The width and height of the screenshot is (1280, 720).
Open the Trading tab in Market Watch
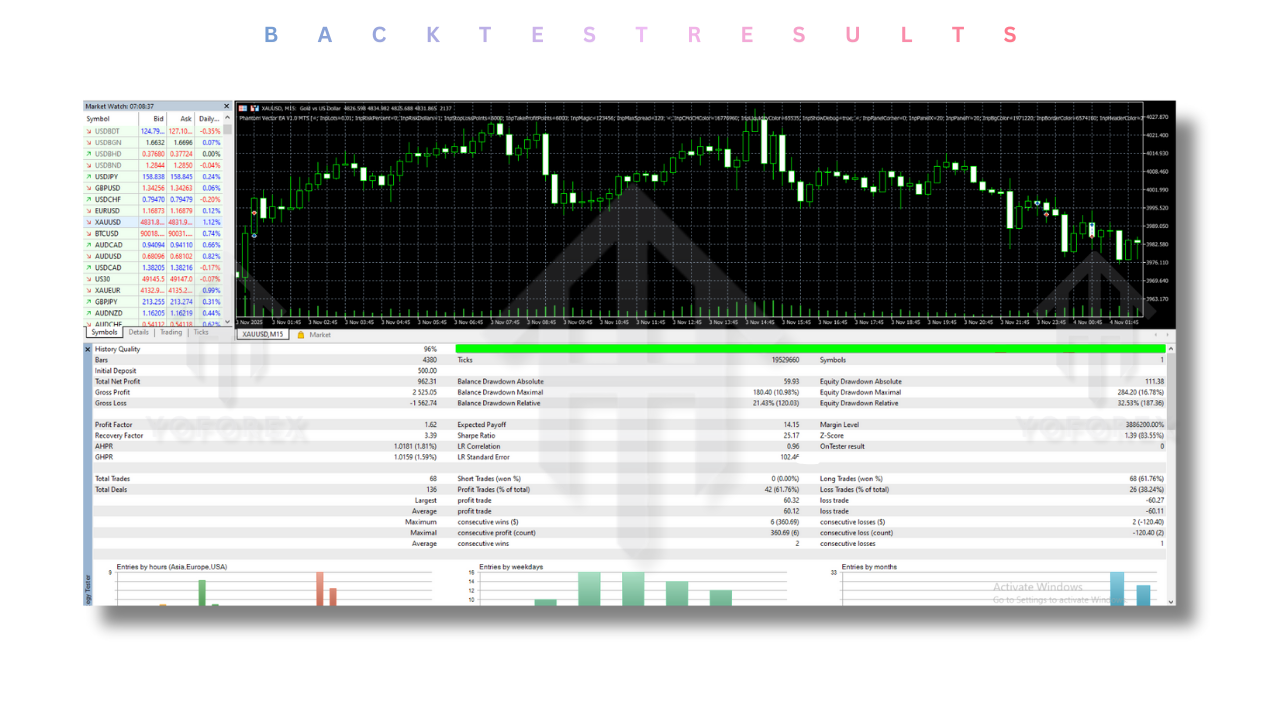point(171,332)
